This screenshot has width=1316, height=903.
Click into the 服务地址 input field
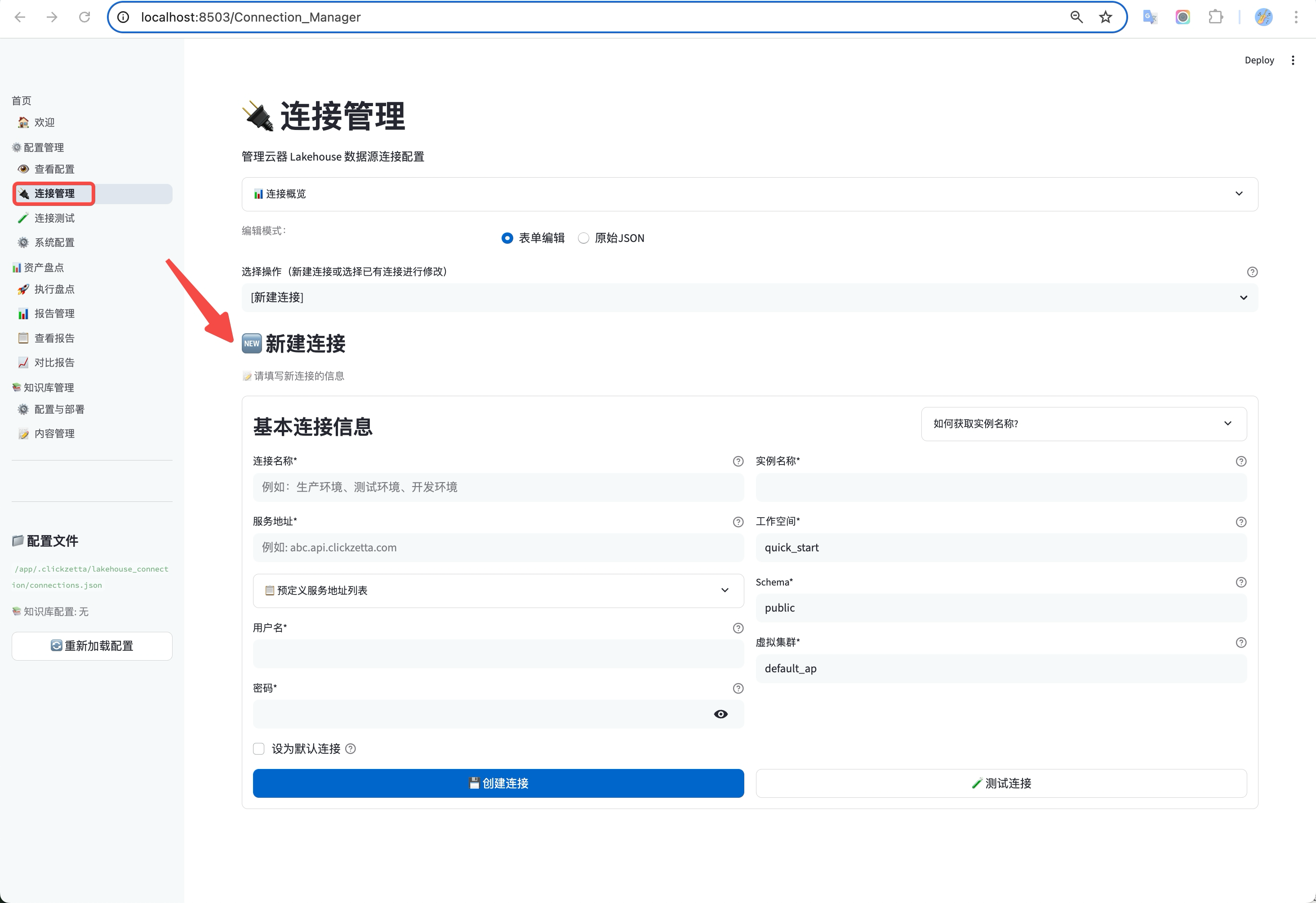point(498,547)
